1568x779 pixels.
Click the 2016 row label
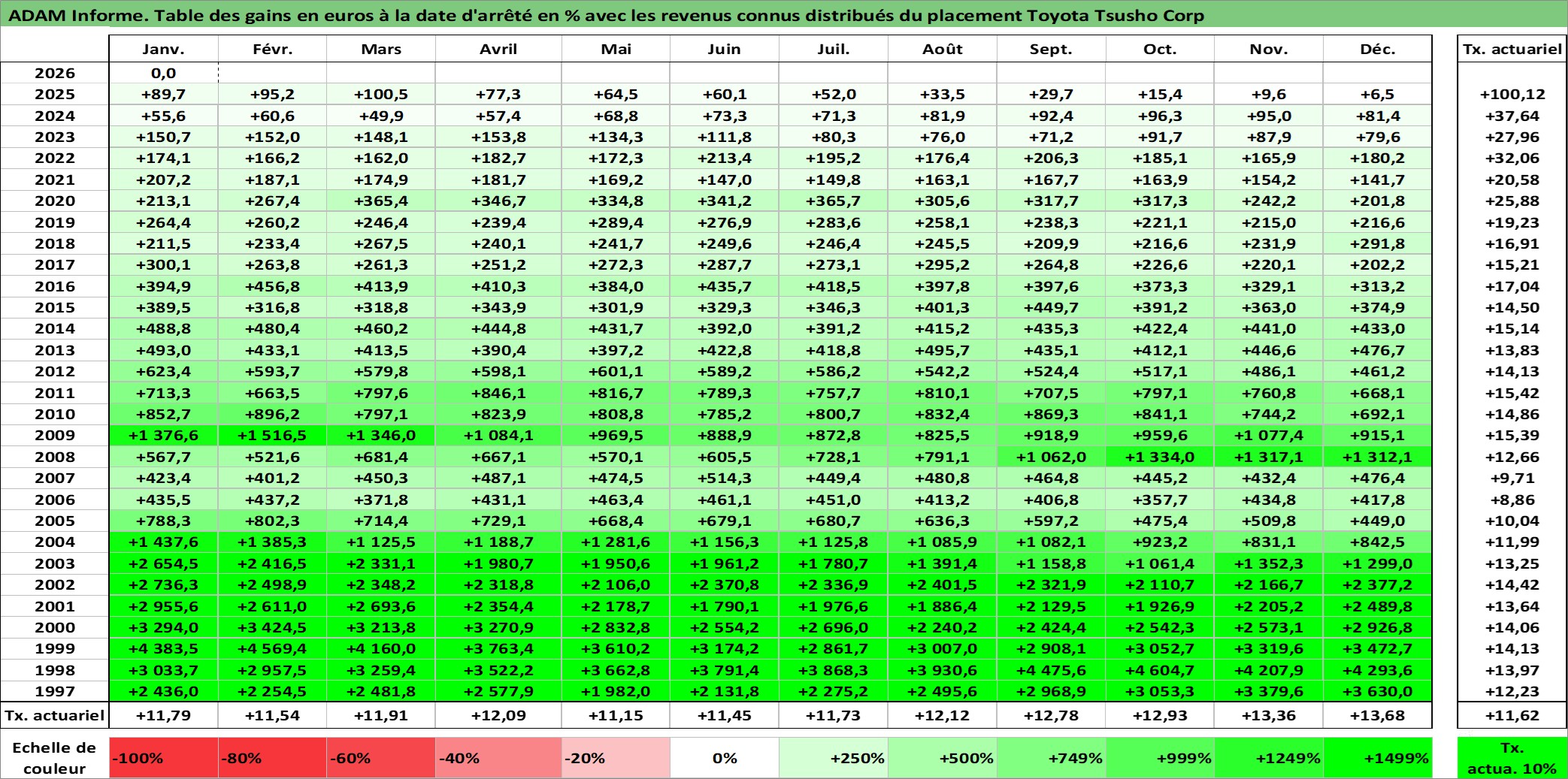point(55,286)
